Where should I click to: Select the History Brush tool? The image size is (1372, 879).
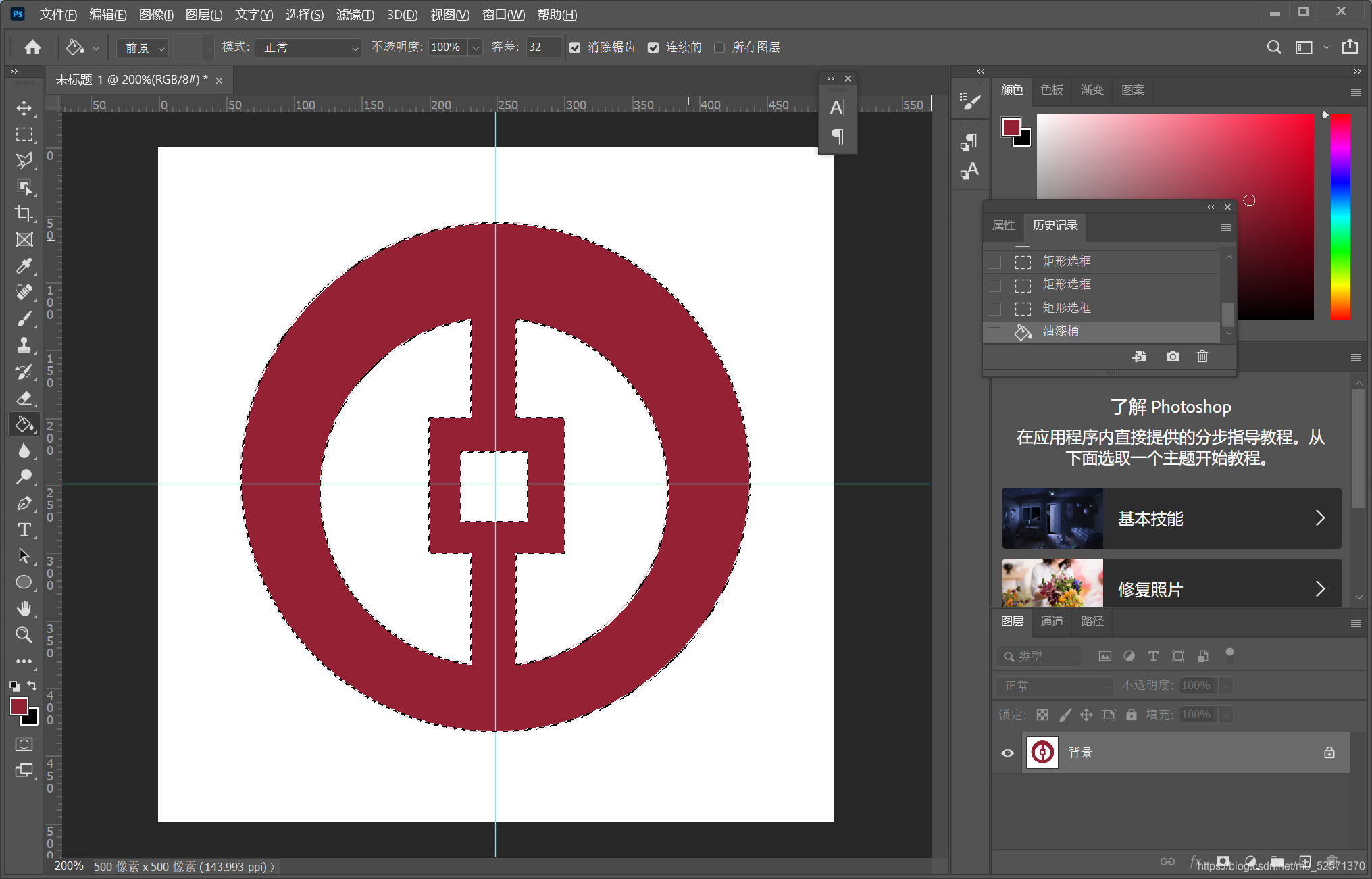coord(24,371)
